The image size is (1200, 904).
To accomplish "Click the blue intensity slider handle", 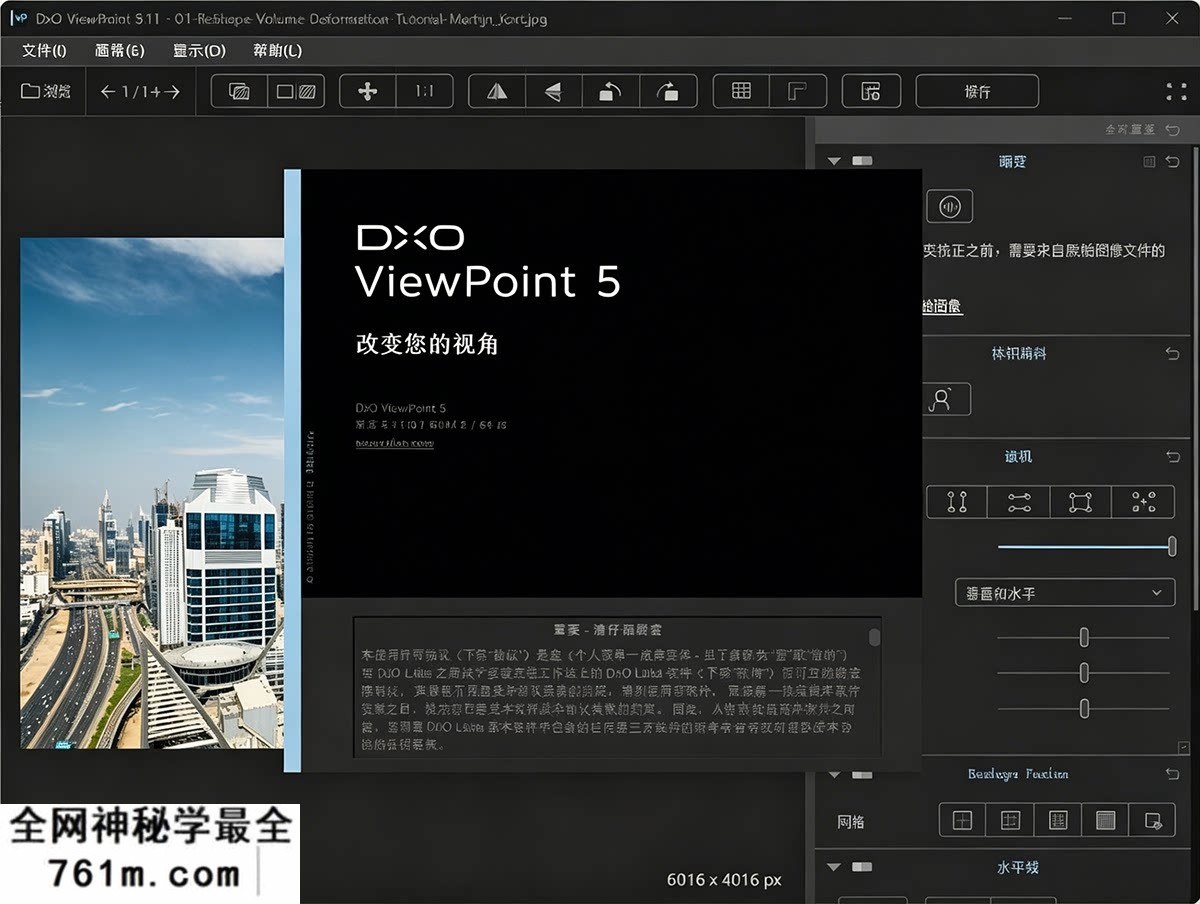I will tap(1172, 546).
